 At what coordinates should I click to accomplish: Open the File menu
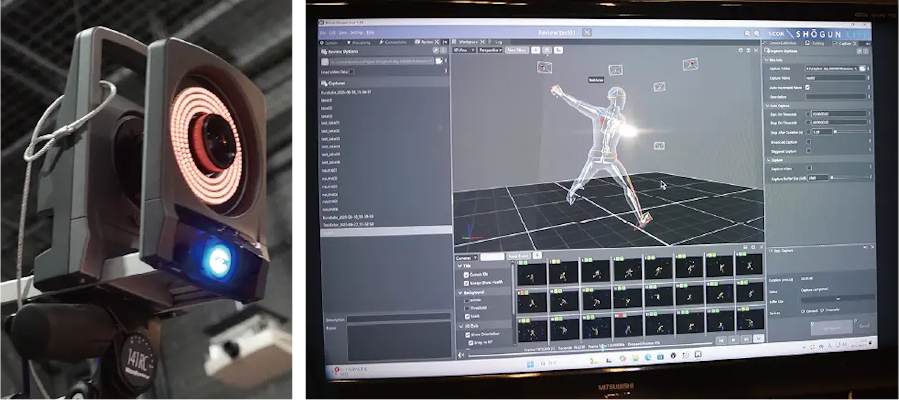325,32
